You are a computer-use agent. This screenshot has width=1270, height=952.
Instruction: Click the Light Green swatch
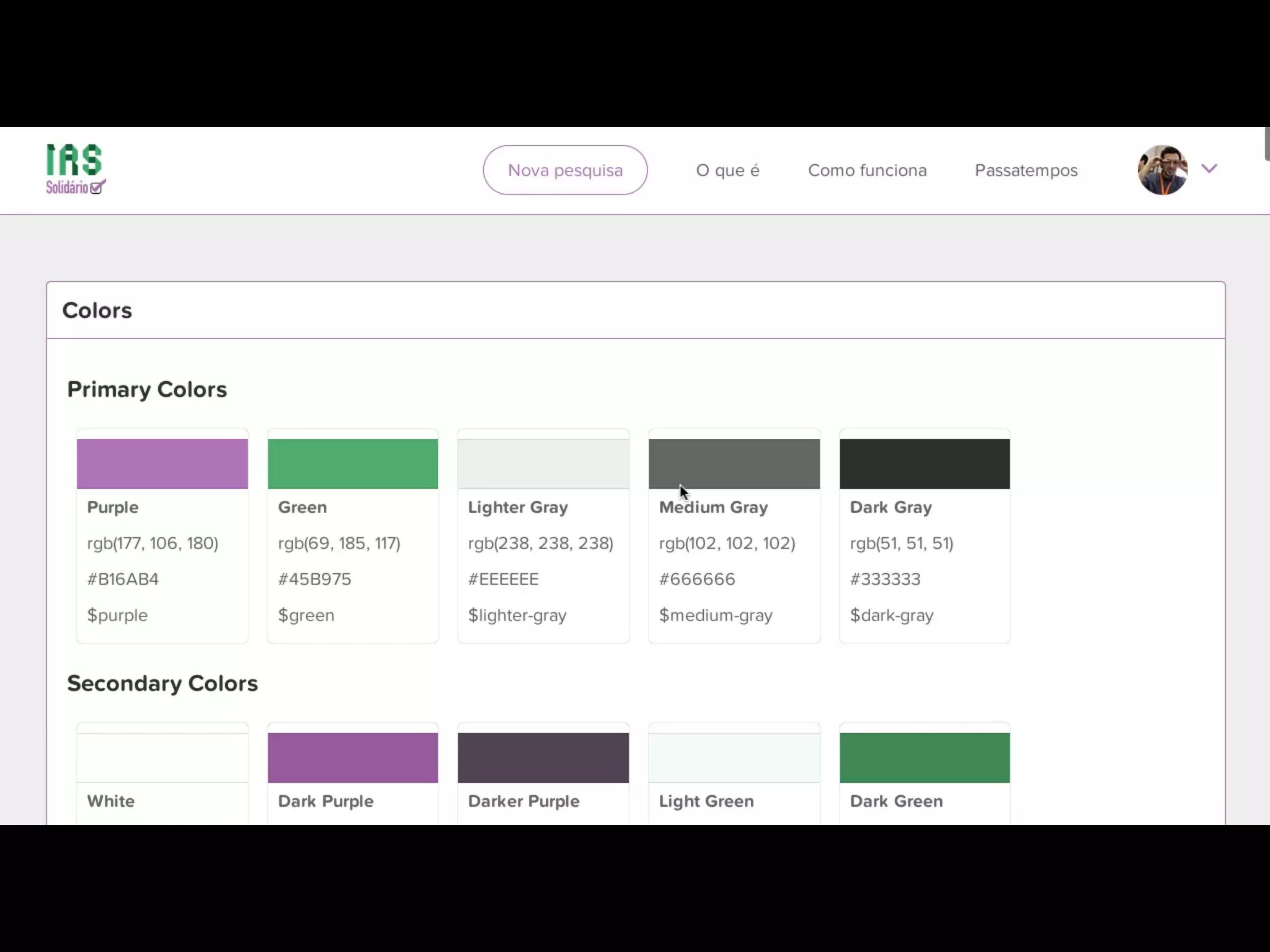734,757
